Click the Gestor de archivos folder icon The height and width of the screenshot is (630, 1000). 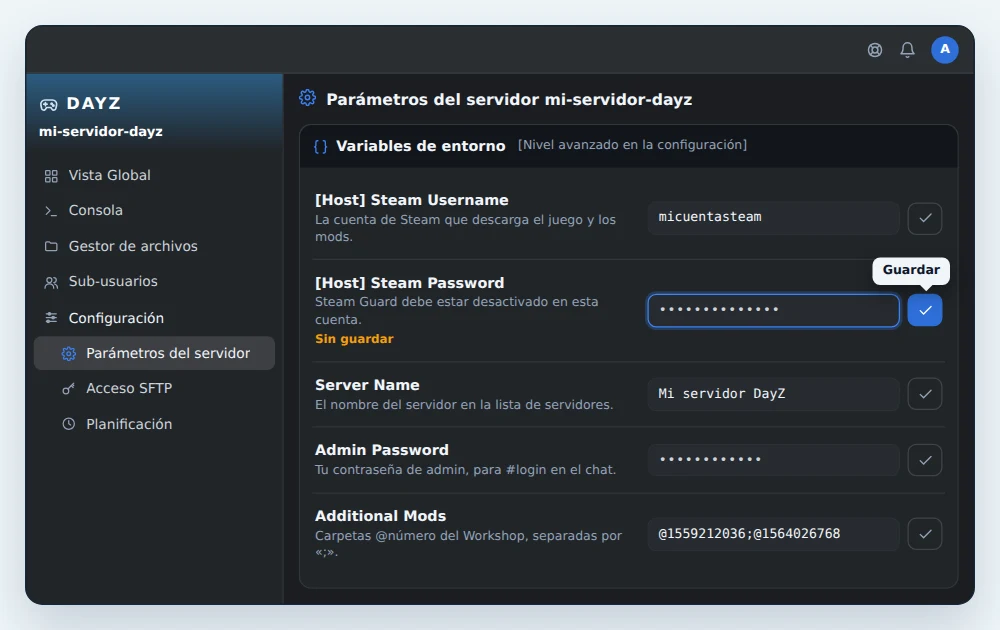51,246
